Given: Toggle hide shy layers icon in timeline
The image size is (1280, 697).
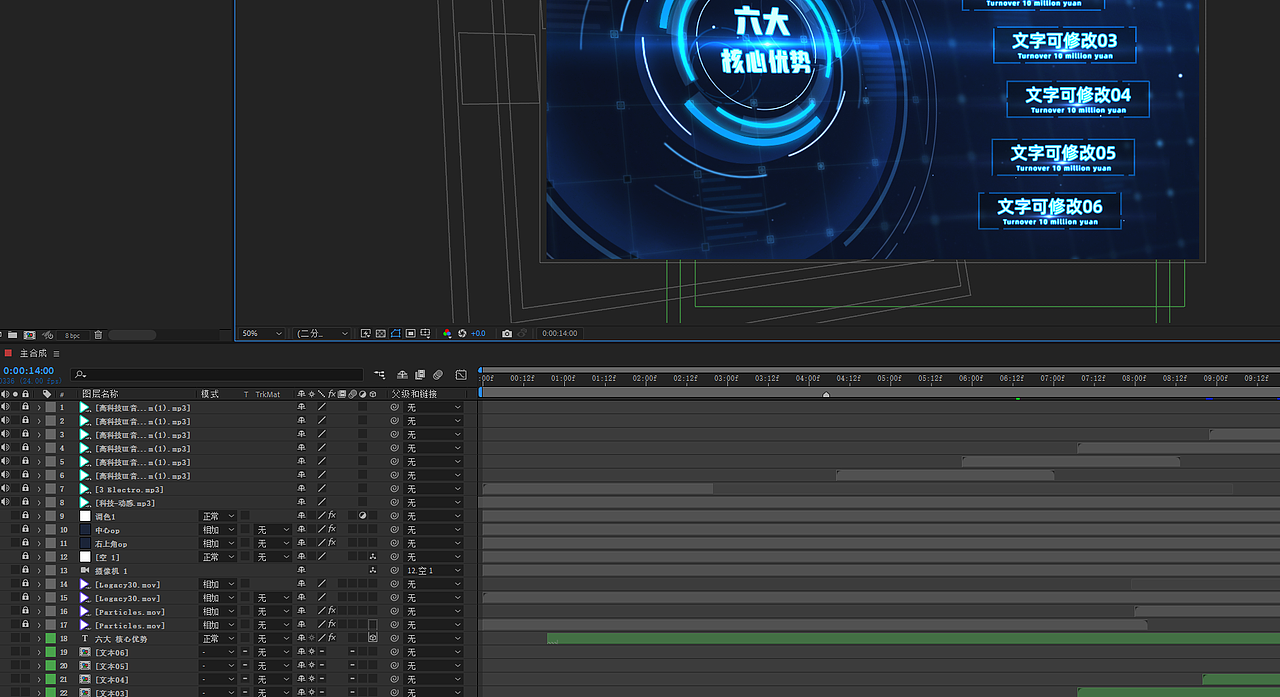Looking at the screenshot, I should click(402, 374).
